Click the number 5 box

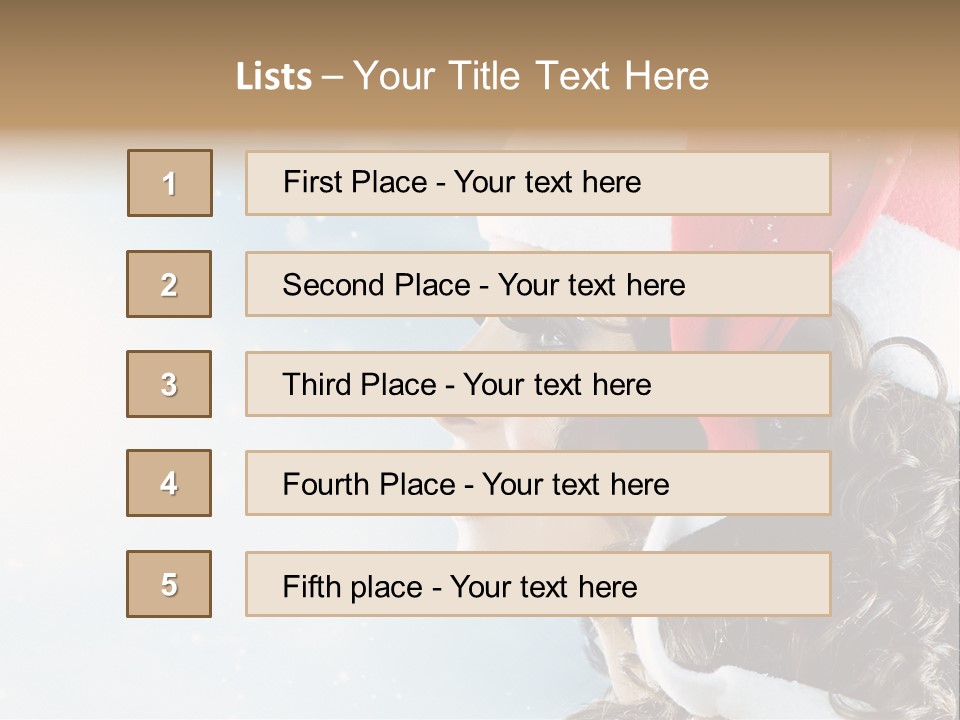point(169,584)
